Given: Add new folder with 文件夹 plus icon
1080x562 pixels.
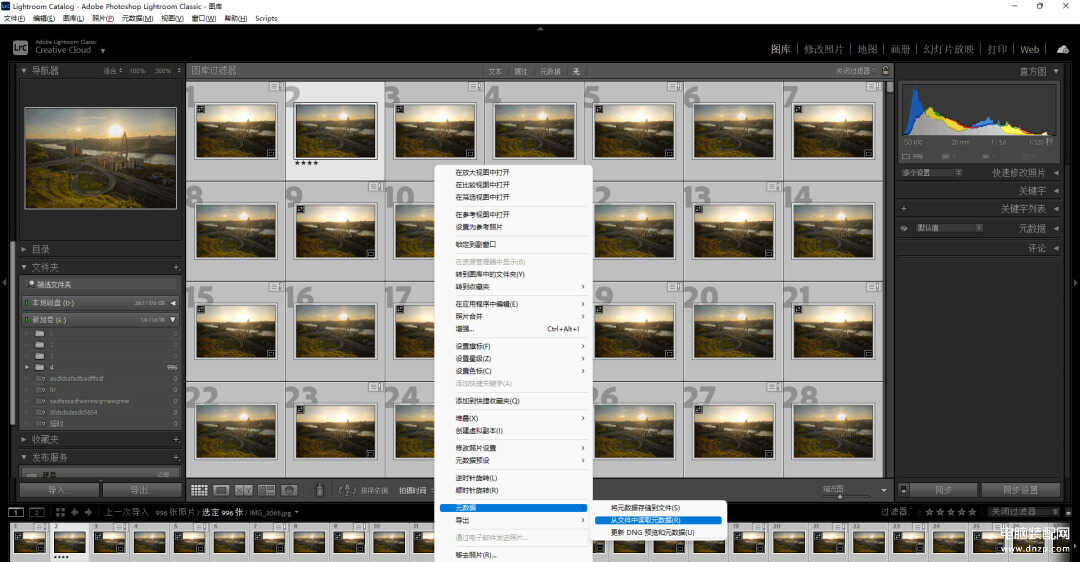Looking at the screenshot, I should point(176,267).
